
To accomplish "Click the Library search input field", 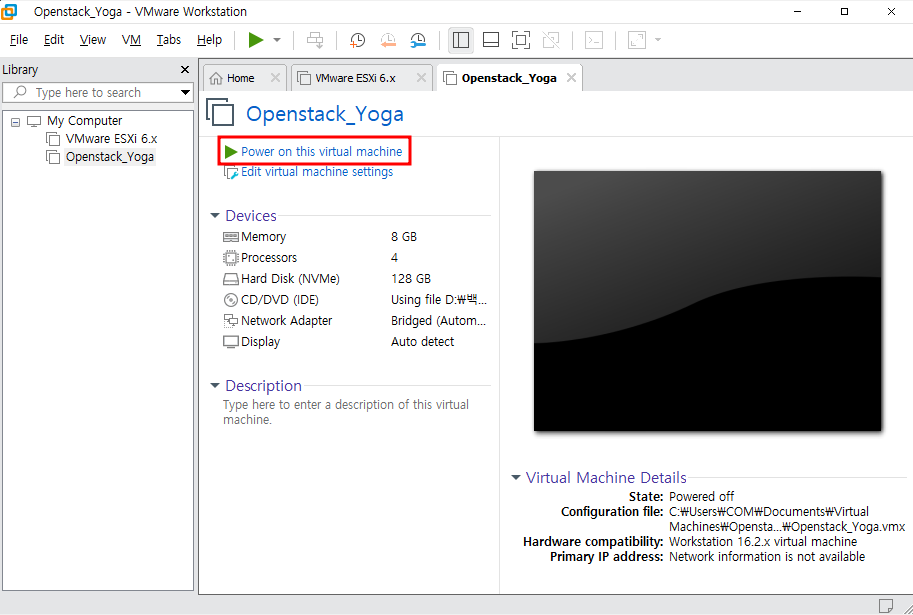I will [x=90, y=93].
